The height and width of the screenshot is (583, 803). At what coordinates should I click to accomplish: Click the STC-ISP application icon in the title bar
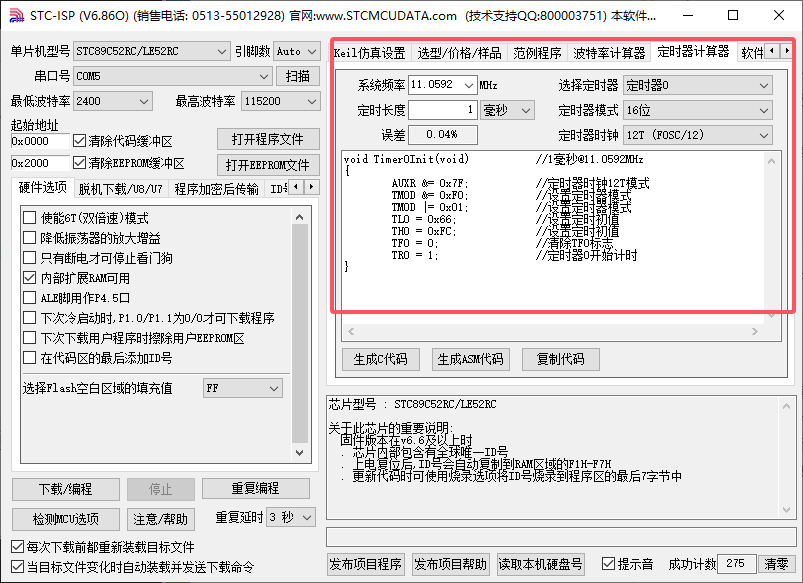coord(17,15)
